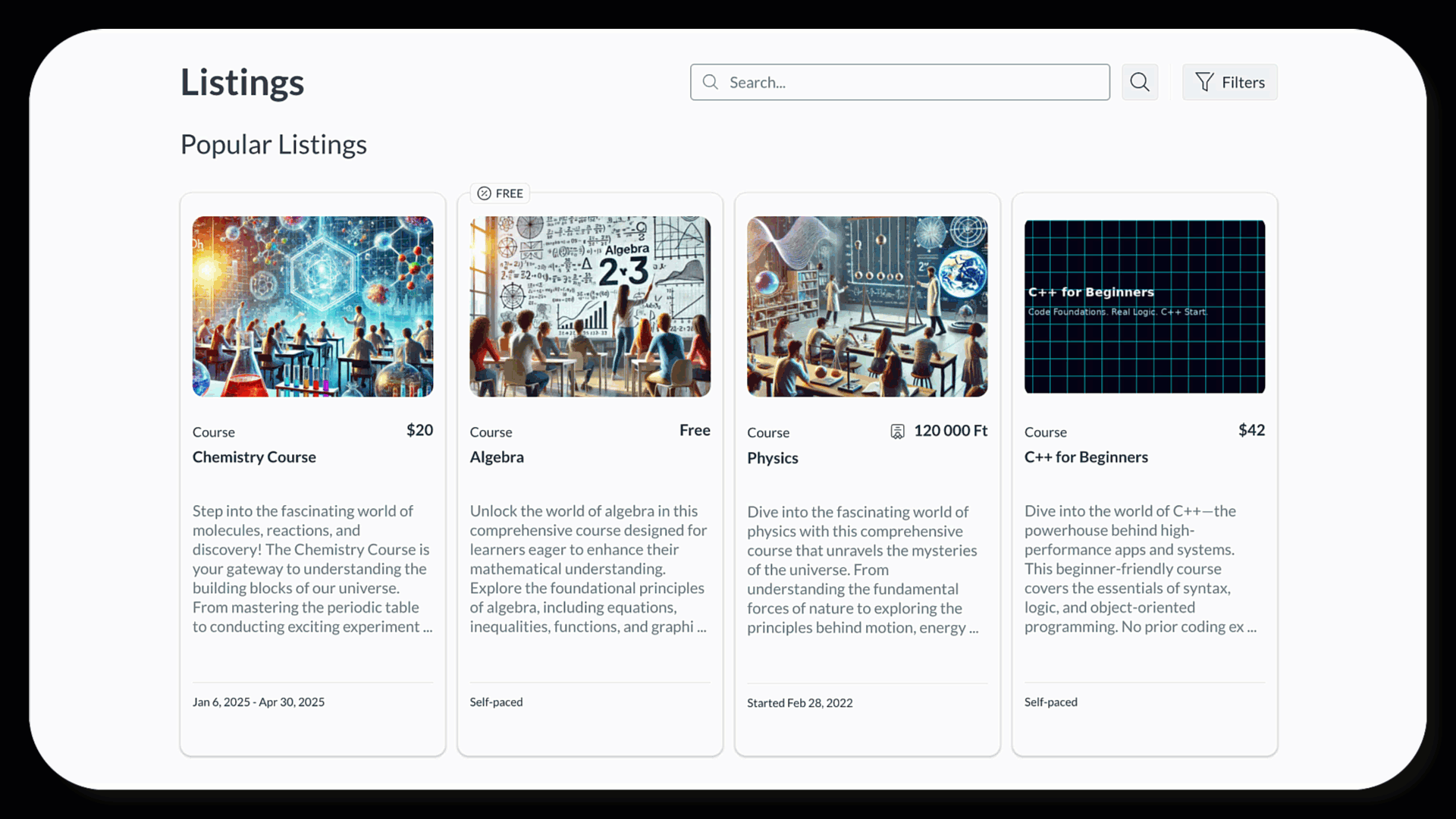
Task: Click the Free price label on Algebra card
Action: 694,430
